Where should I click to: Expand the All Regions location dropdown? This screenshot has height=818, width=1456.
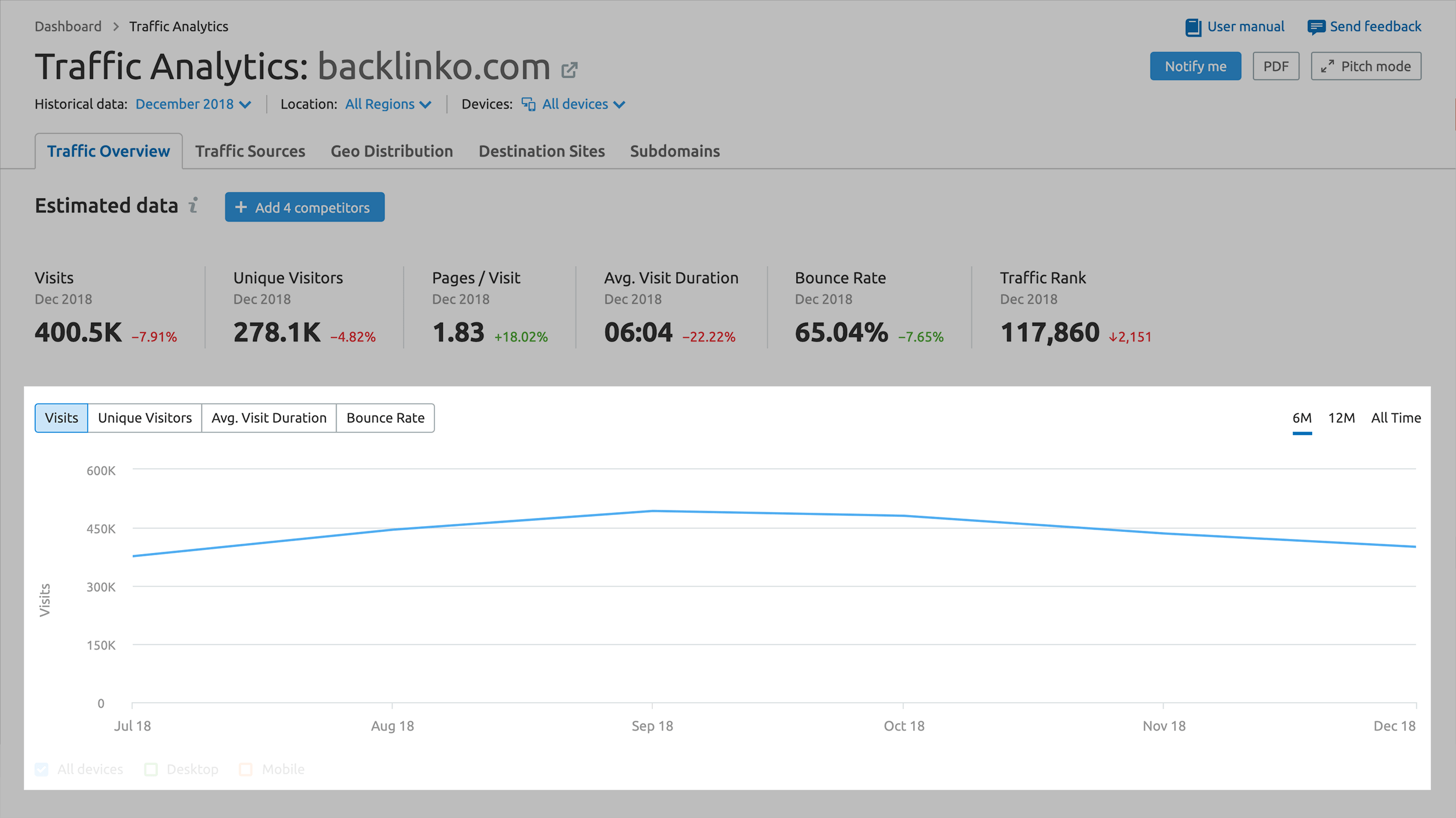point(388,104)
